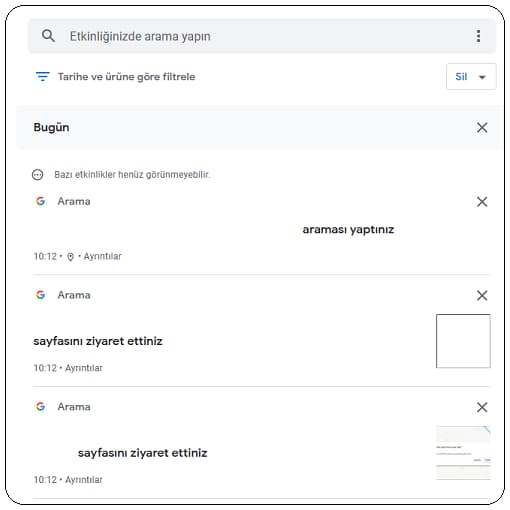Open Ayrıntılar for the first search entry
Screen dimensions: 510x510
point(102,256)
